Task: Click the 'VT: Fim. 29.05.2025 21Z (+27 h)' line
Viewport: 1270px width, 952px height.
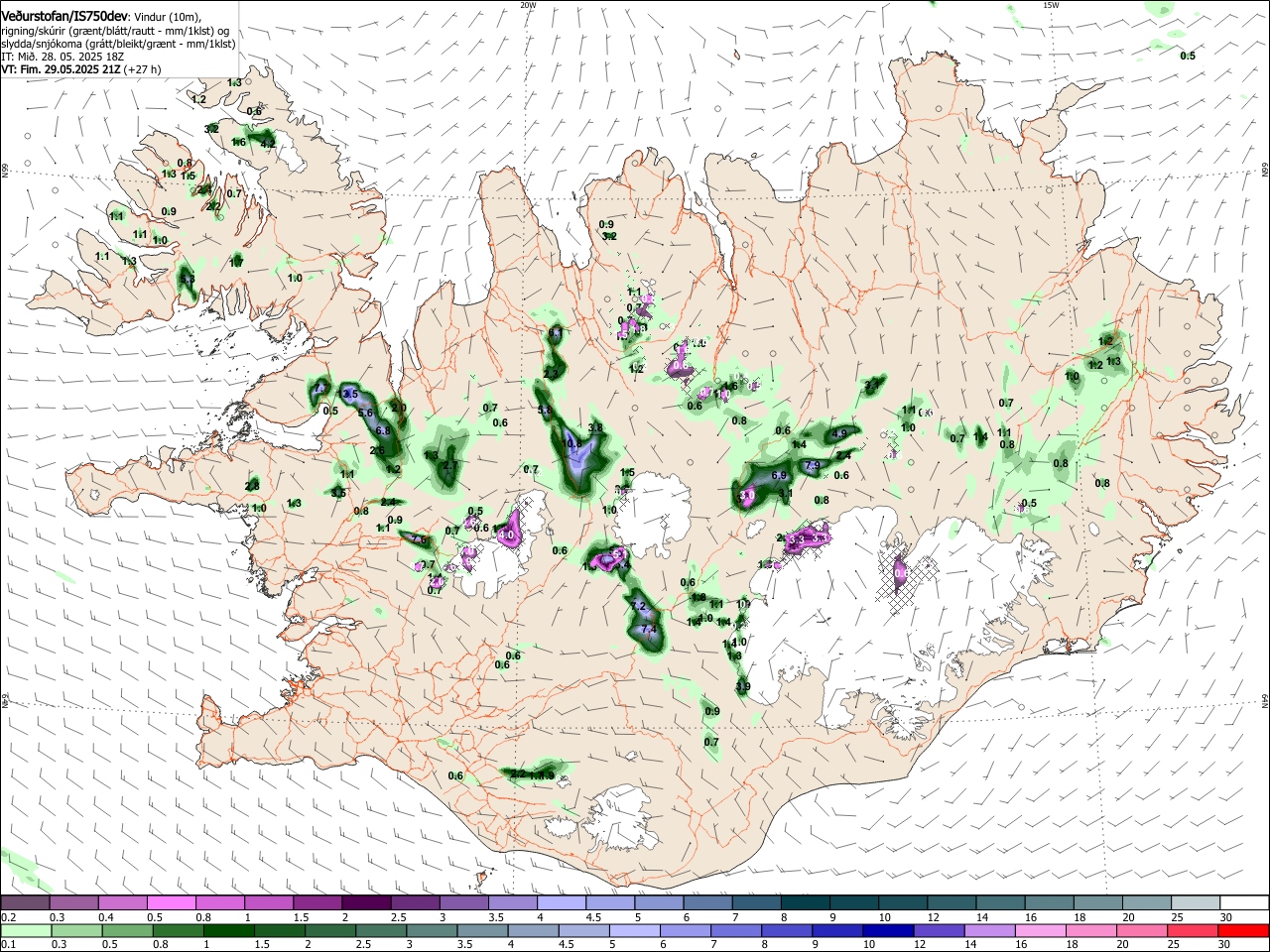Action: click(x=80, y=69)
